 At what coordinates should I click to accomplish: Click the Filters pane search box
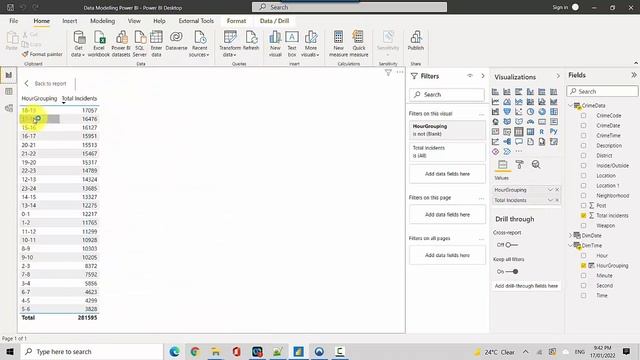click(447, 95)
